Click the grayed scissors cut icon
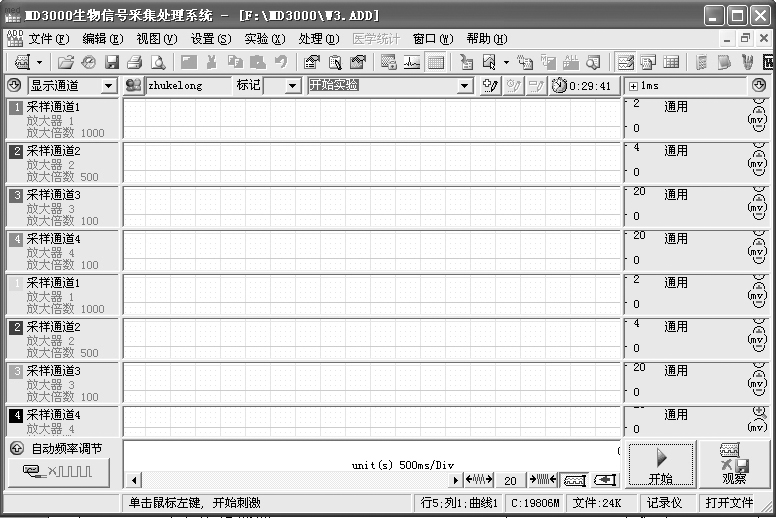This screenshot has width=776, height=518. pos(212,62)
